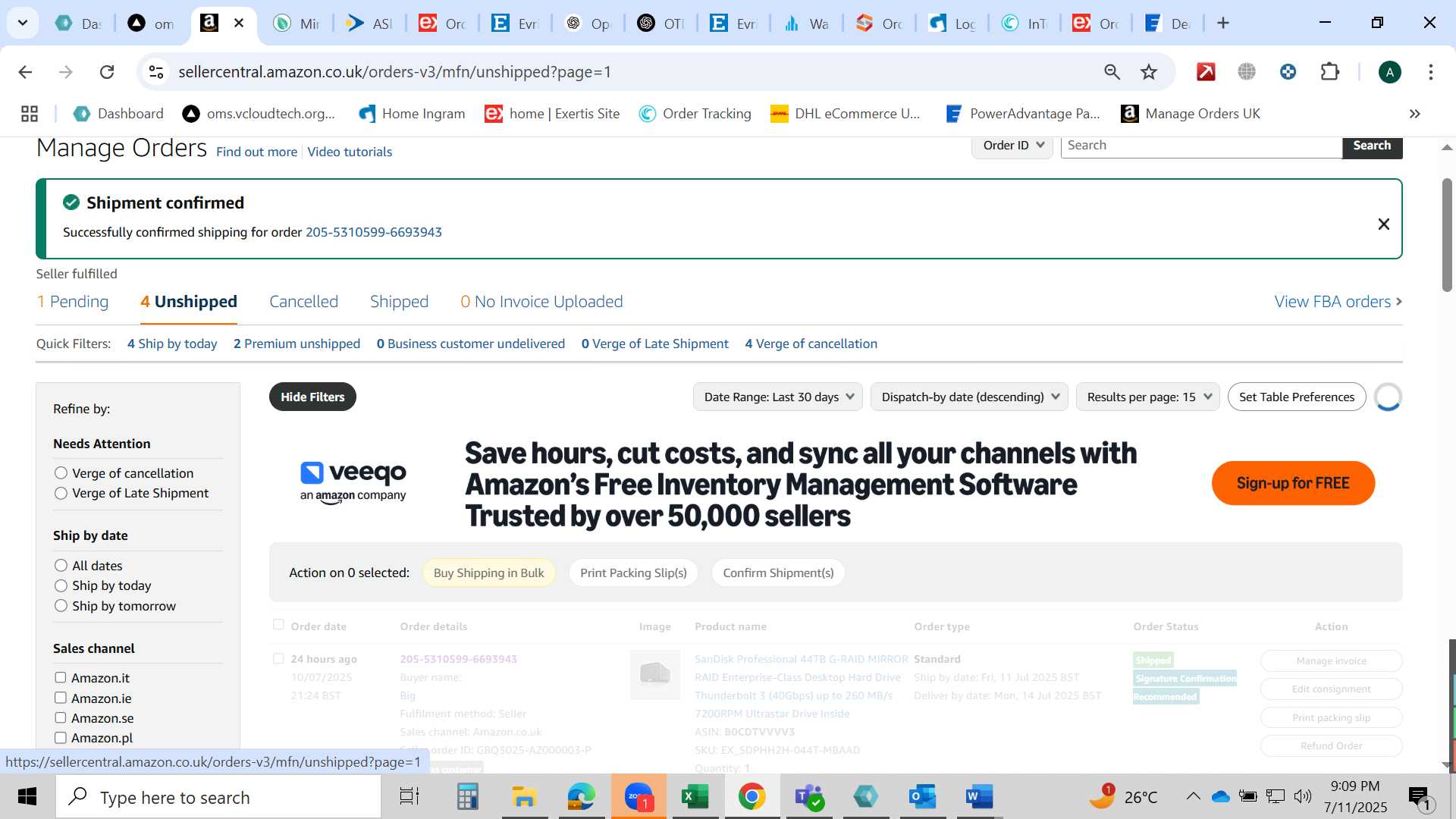Apply Premium unshipped quick filter

coord(297,344)
